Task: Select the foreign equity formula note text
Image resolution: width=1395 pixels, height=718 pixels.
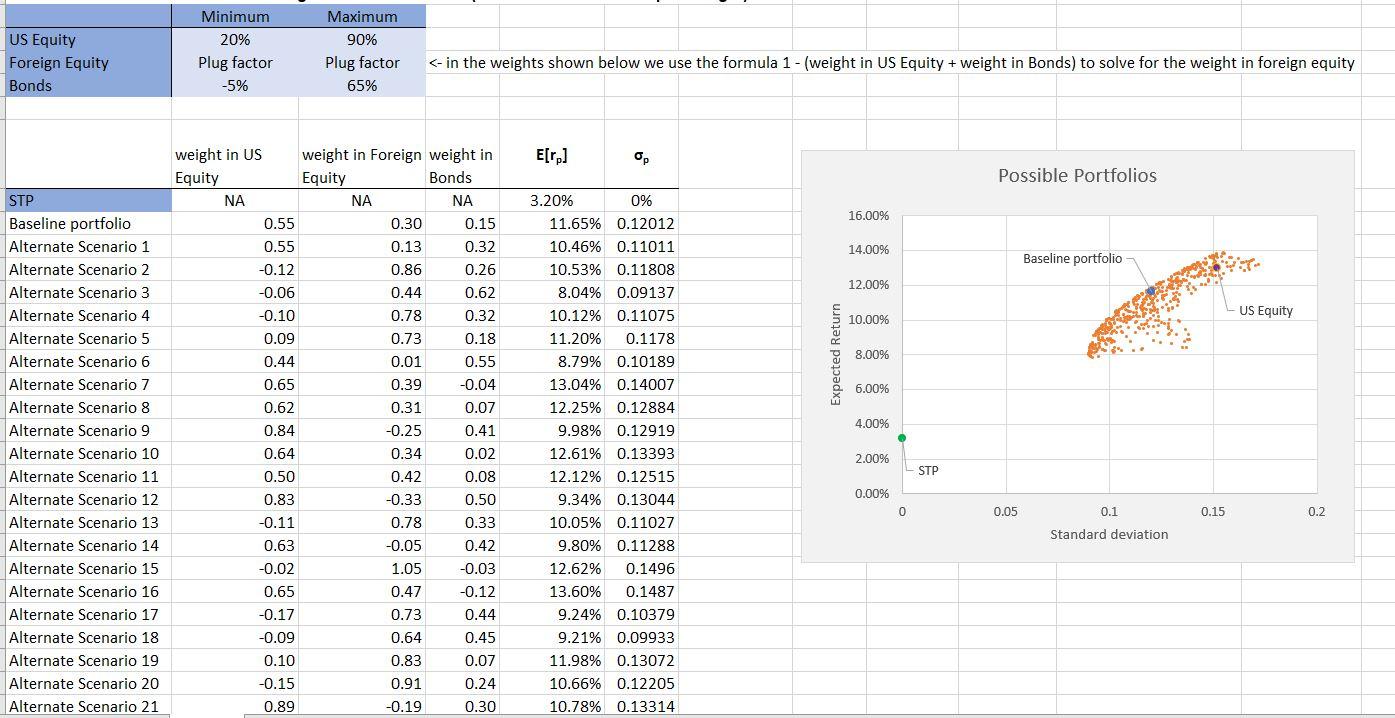Action: tap(890, 62)
